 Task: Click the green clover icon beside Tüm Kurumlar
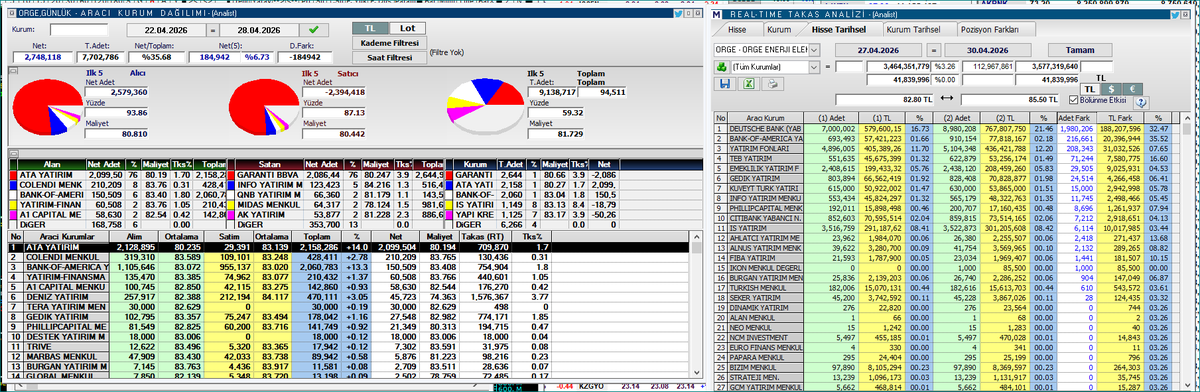721,66
